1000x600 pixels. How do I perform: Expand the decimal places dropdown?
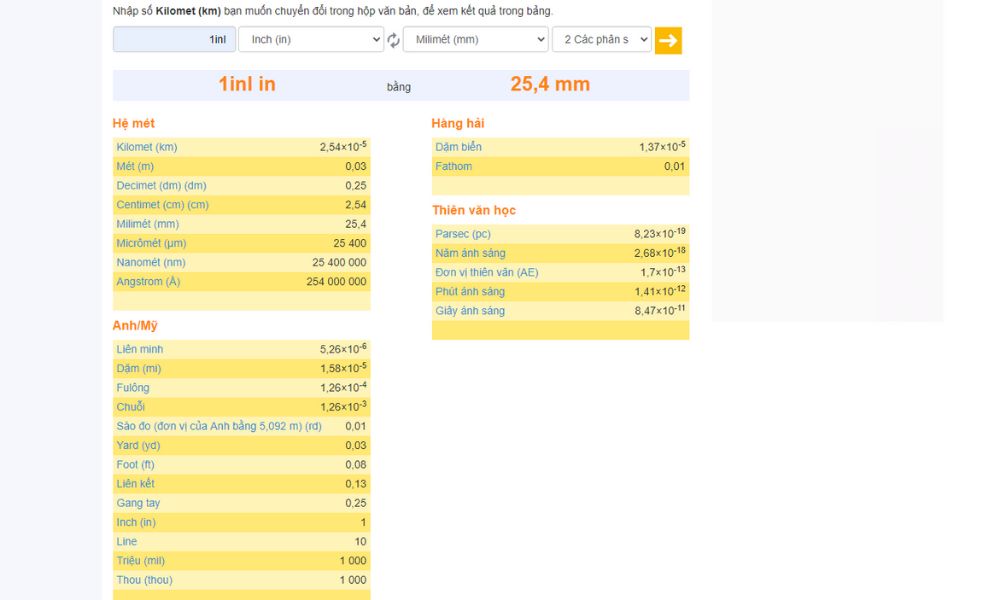click(601, 40)
